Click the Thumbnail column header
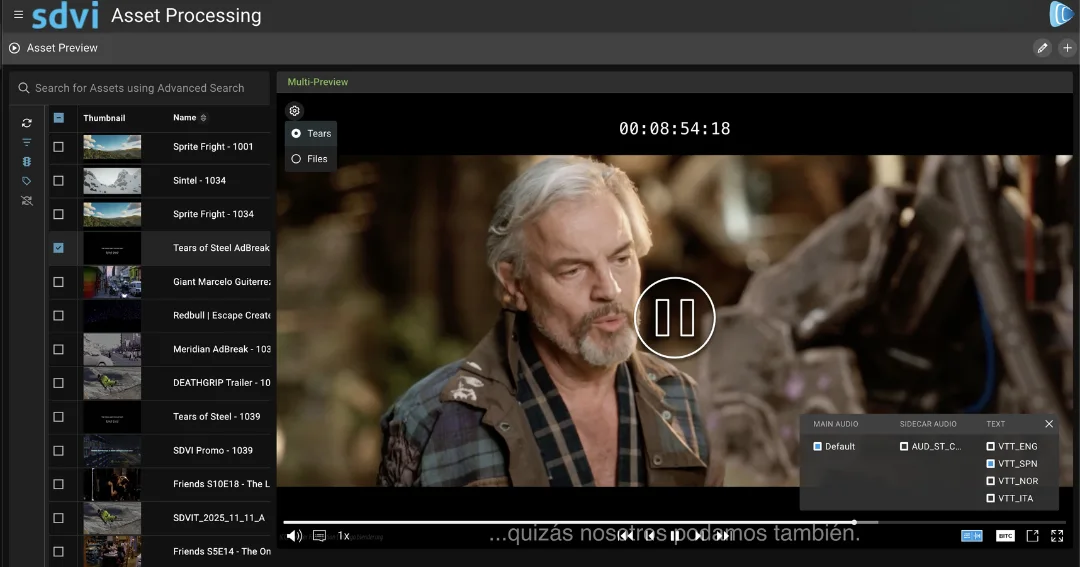1080x567 pixels. [104, 118]
